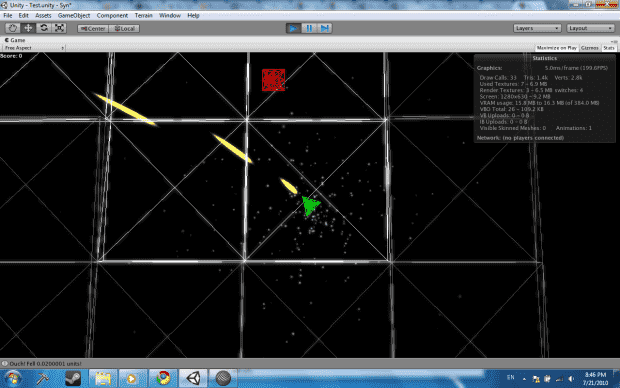620x388 pixels.
Task: Advance one frame with Step button
Action: pyautogui.click(x=324, y=28)
